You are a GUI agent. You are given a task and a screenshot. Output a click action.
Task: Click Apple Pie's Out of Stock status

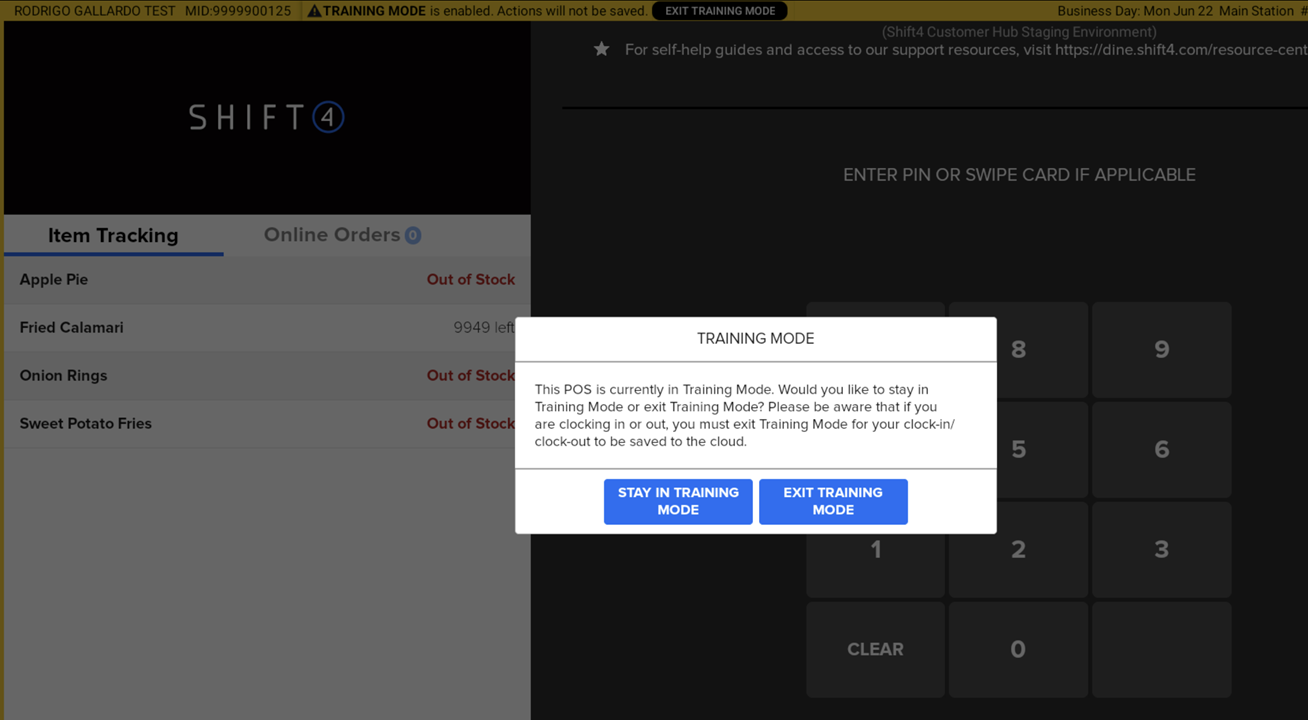click(x=471, y=280)
